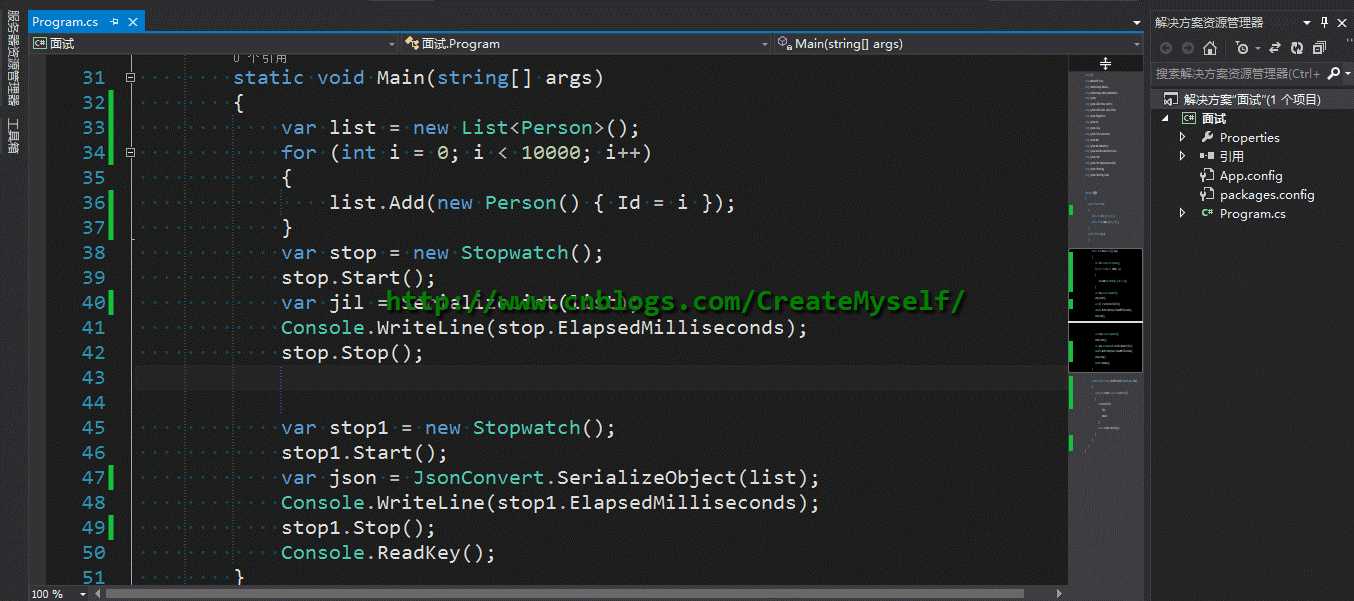
Task: Collapse the 面试 project node arrow
Action: coord(1165,118)
